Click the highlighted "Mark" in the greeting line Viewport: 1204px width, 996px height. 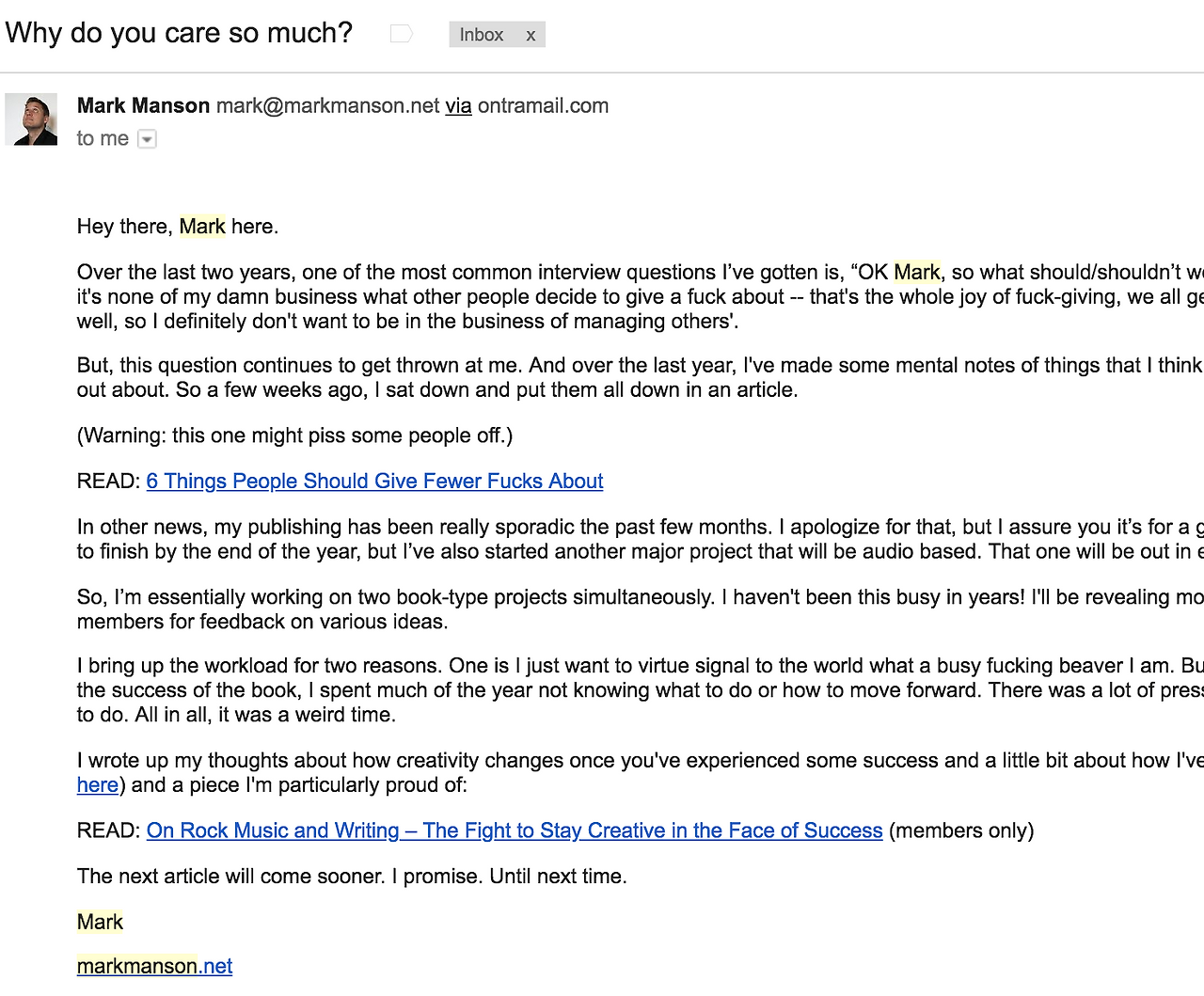click(202, 227)
